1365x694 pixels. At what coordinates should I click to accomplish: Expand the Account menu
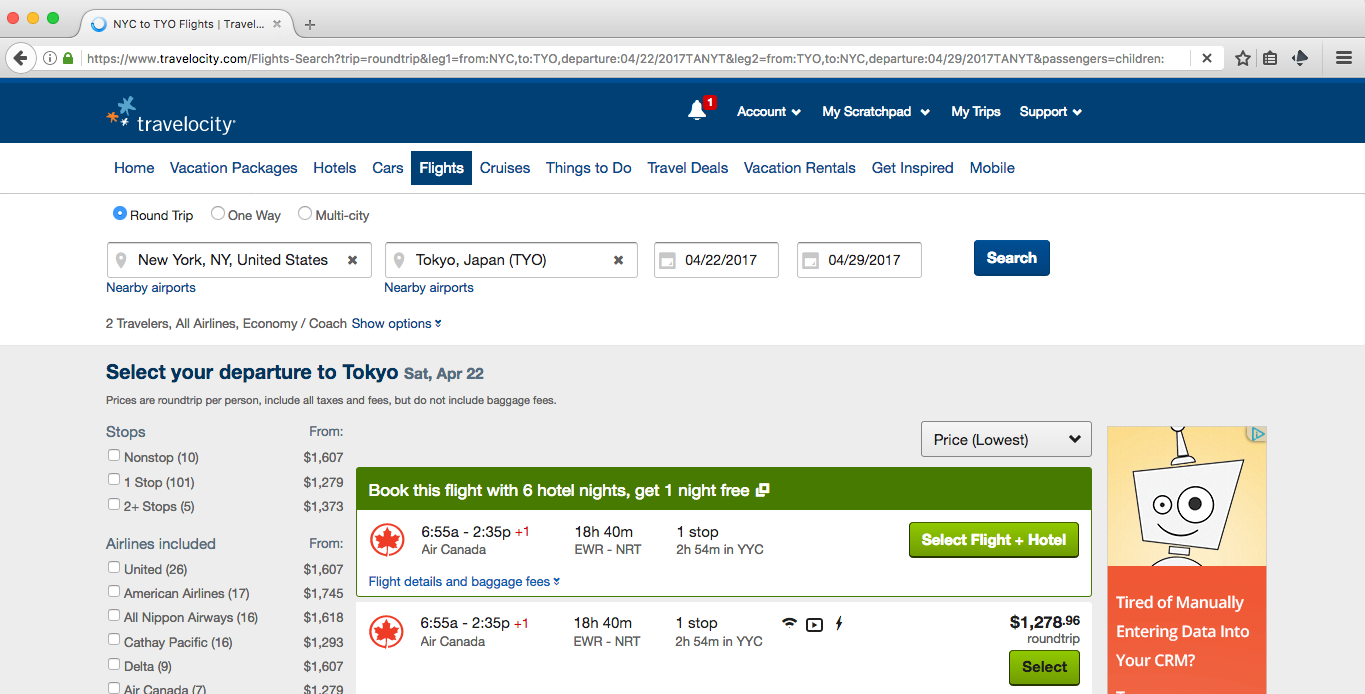click(768, 112)
